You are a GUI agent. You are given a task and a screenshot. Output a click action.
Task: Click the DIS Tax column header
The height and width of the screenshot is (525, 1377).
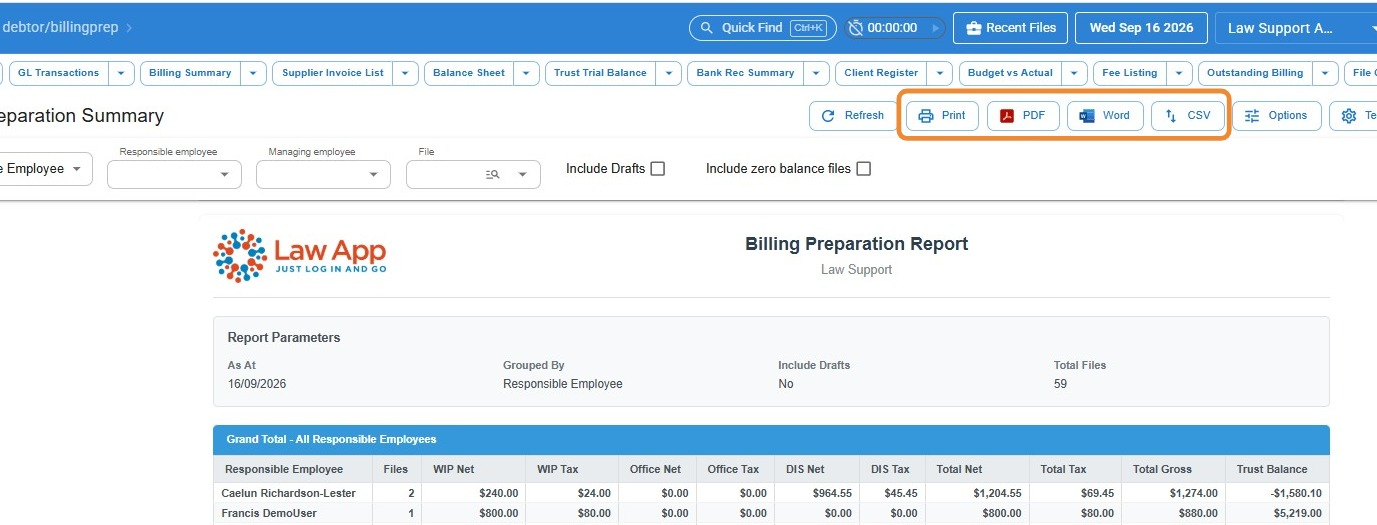coord(890,469)
